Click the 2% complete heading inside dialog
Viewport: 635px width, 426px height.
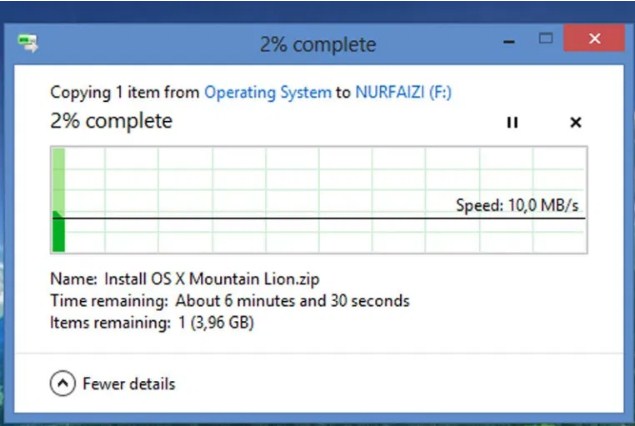click(x=111, y=121)
